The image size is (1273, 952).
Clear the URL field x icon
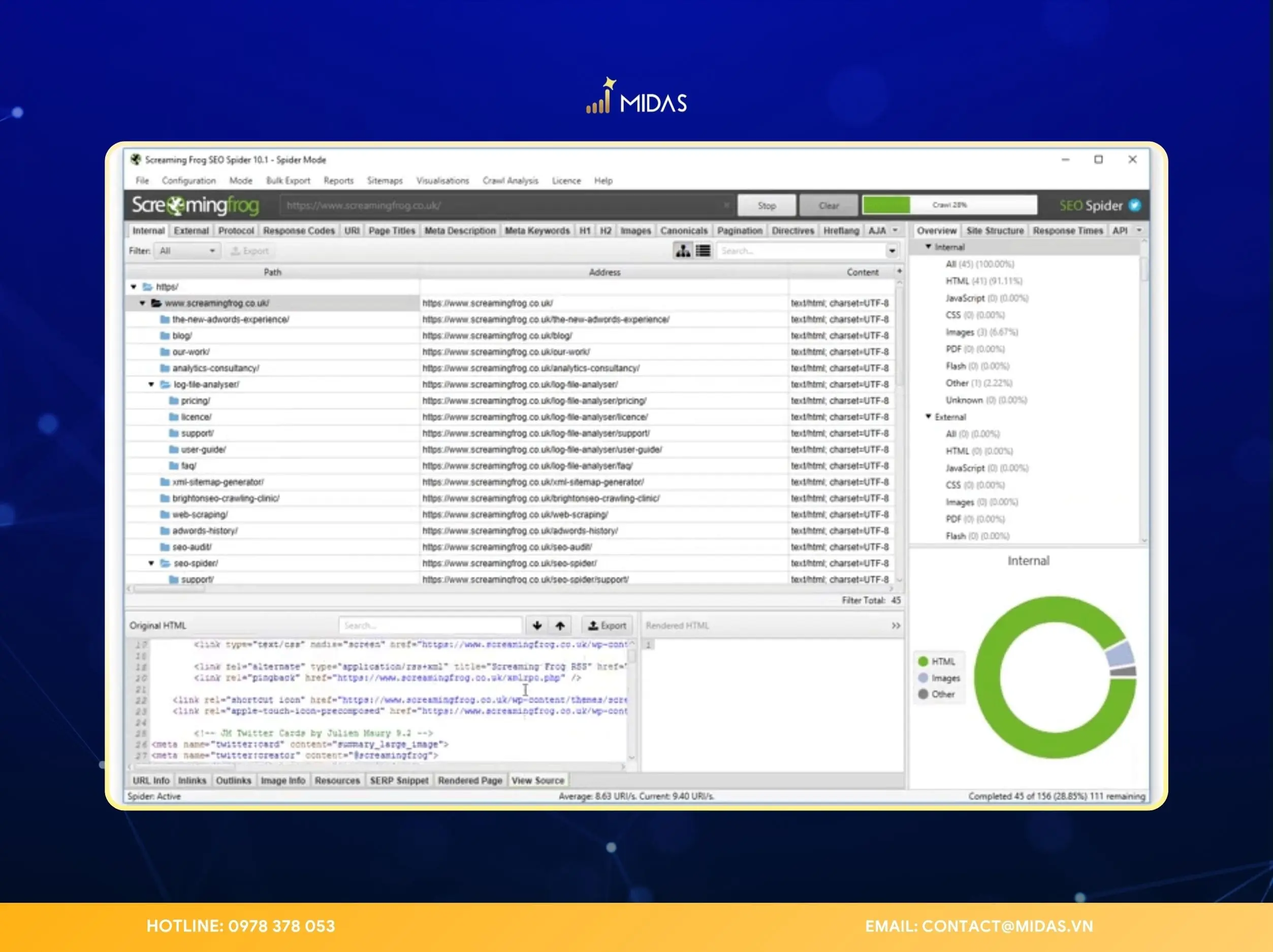click(x=726, y=205)
